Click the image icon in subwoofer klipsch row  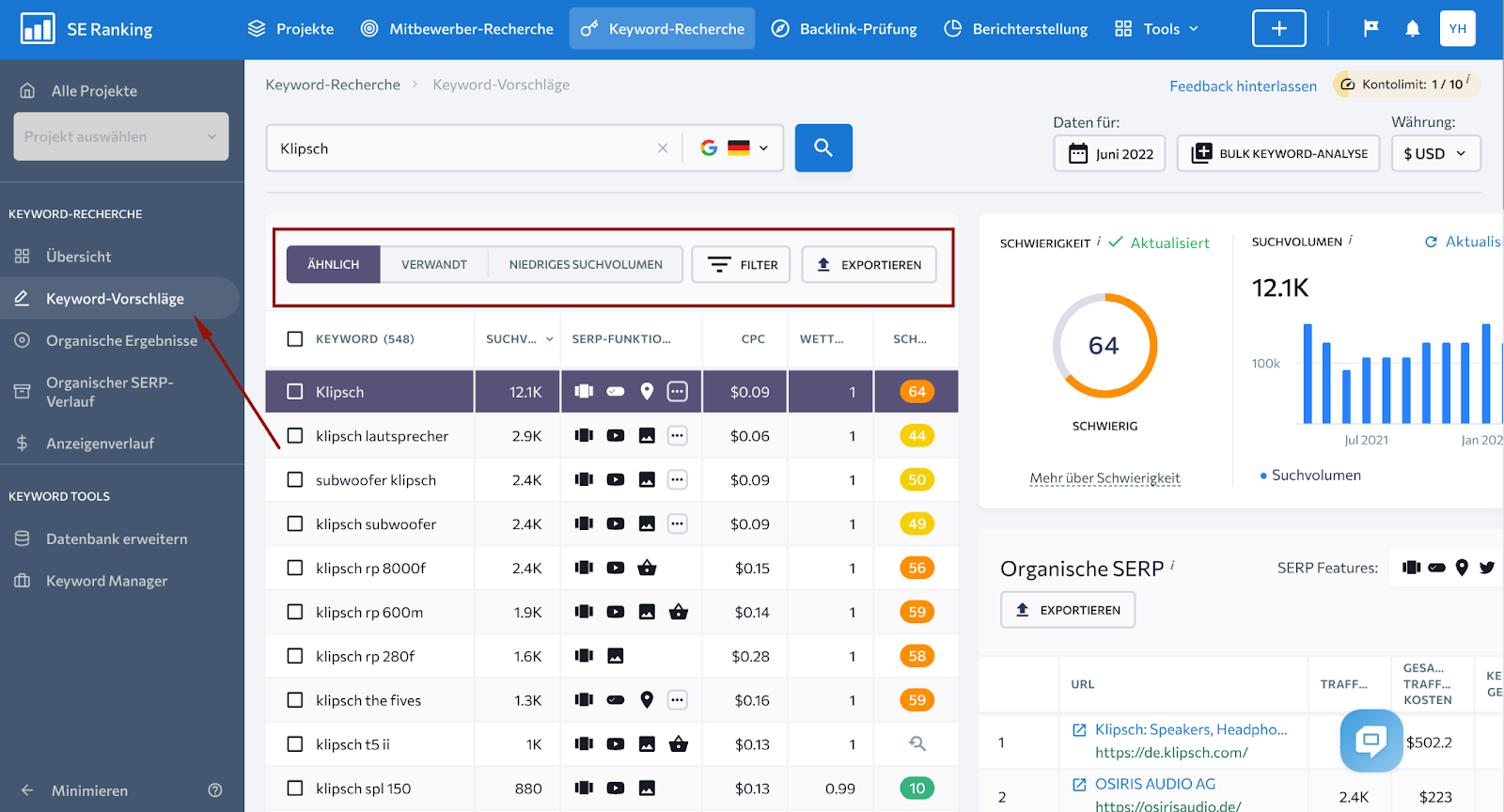[x=647, y=480]
